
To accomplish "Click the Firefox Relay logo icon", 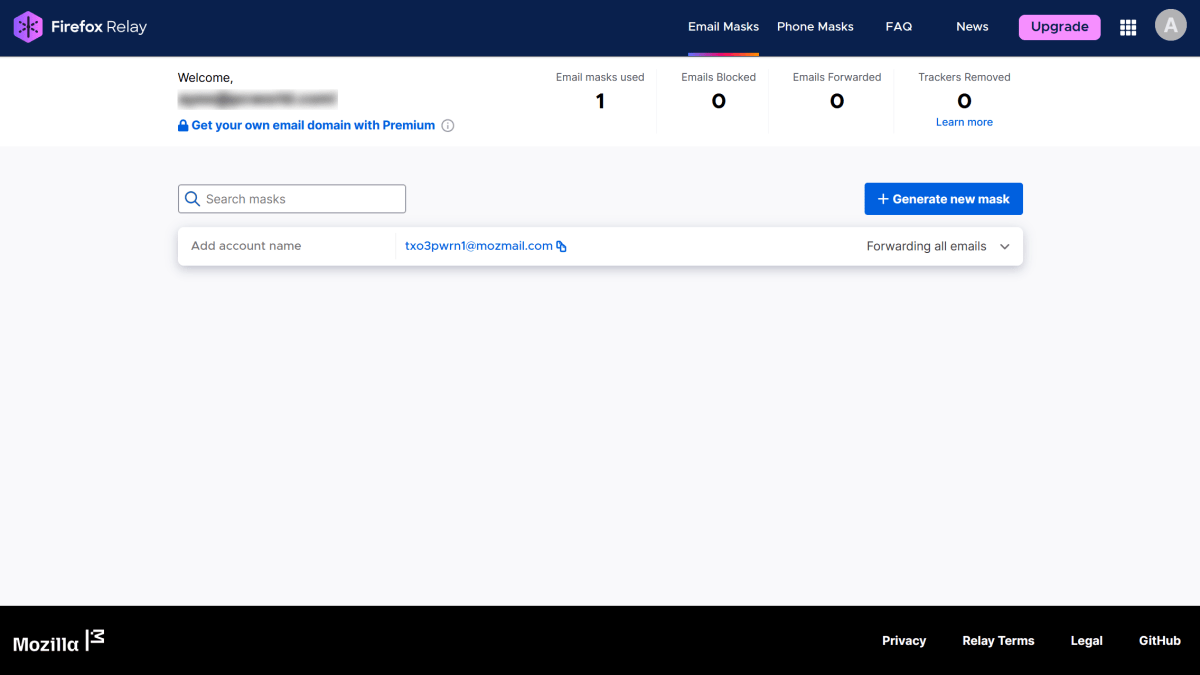I will tap(28, 27).
